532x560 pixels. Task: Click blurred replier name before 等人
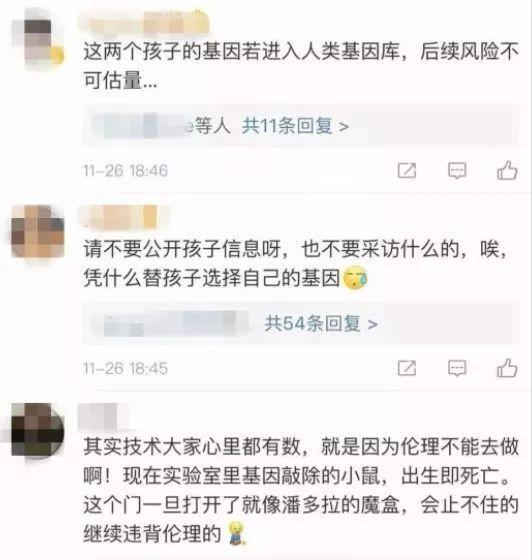click(x=143, y=126)
